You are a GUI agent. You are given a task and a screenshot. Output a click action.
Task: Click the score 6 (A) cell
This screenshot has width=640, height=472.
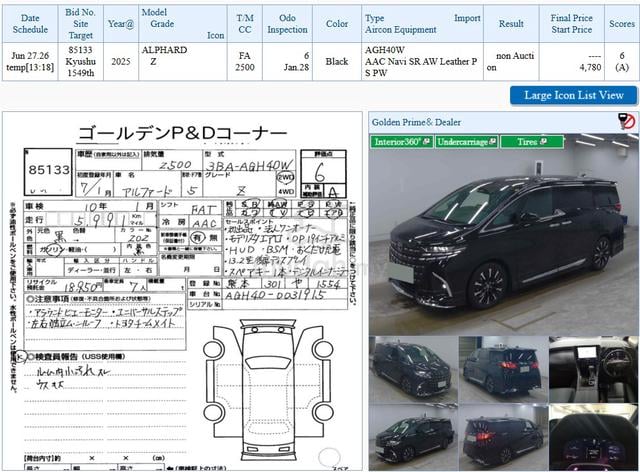click(x=622, y=62)
